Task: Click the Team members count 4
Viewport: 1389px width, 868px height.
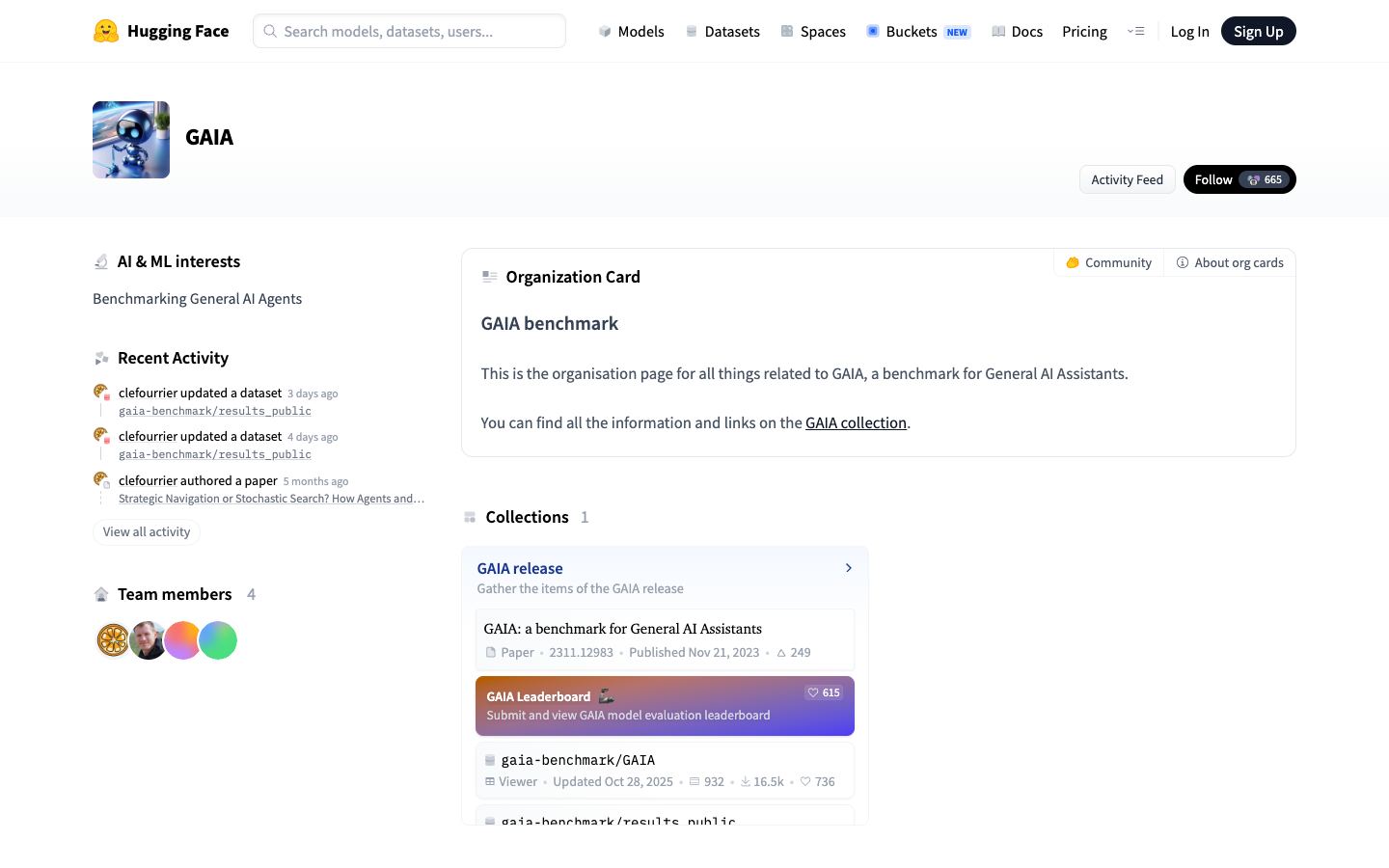Action: click(251, 594)
